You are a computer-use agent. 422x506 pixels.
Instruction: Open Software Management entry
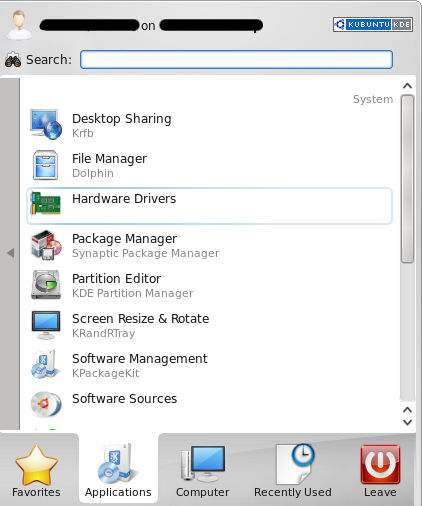pos(209,365)
